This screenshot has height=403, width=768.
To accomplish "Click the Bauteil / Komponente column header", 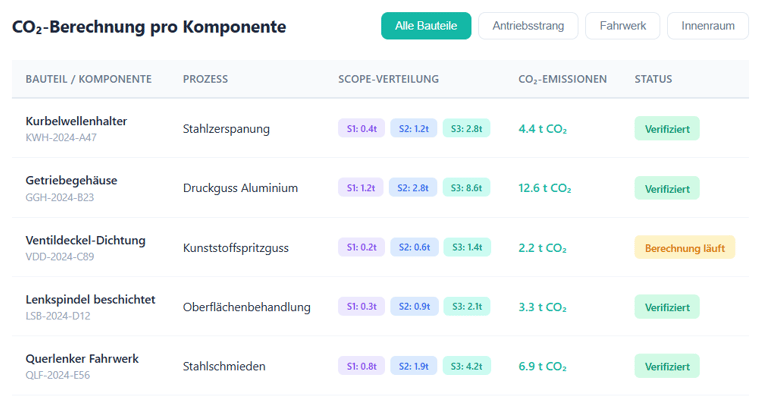I will pyautogui.click(x=88, y=79).
